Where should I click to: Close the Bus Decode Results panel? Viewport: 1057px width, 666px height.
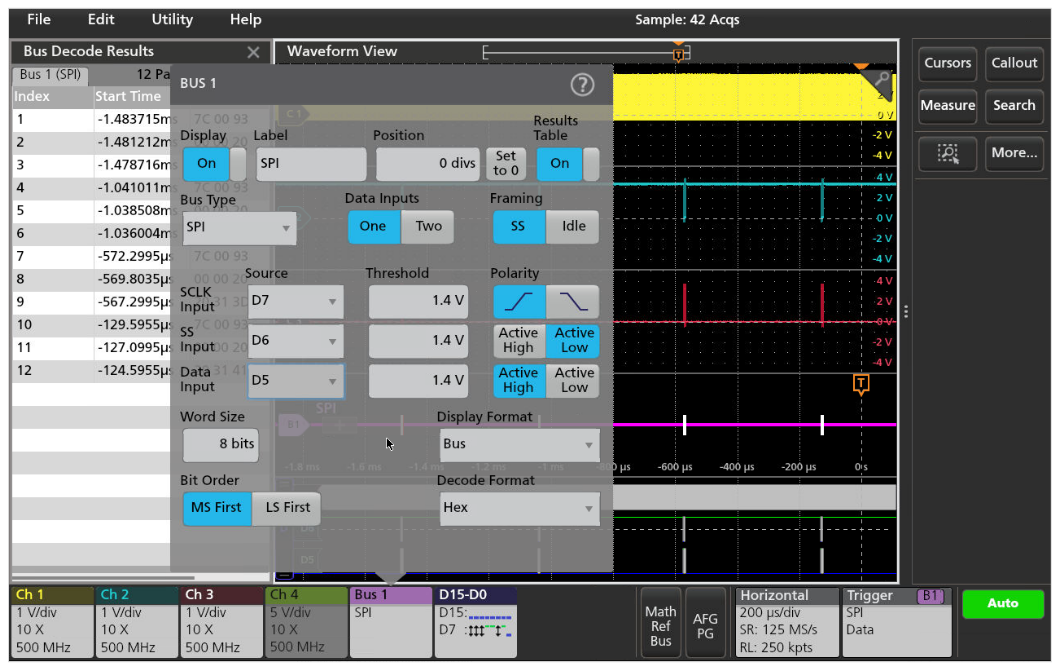(253, 52)
